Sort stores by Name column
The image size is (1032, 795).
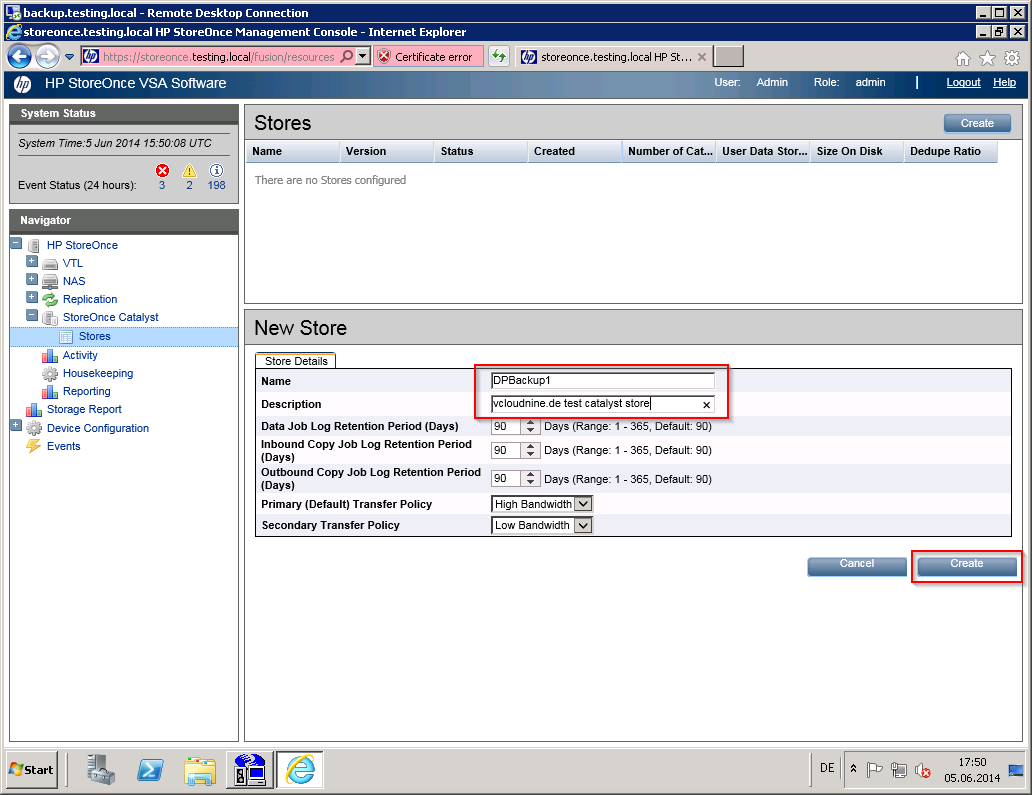pyautogui.click(x=293, y=151)
